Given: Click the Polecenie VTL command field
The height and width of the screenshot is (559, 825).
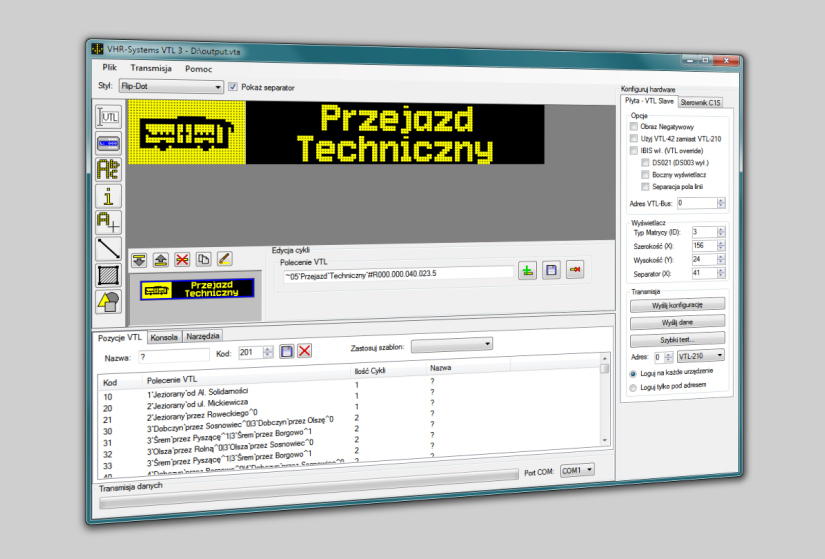Looking at the screenshot, I should click(x=398, y=274).
